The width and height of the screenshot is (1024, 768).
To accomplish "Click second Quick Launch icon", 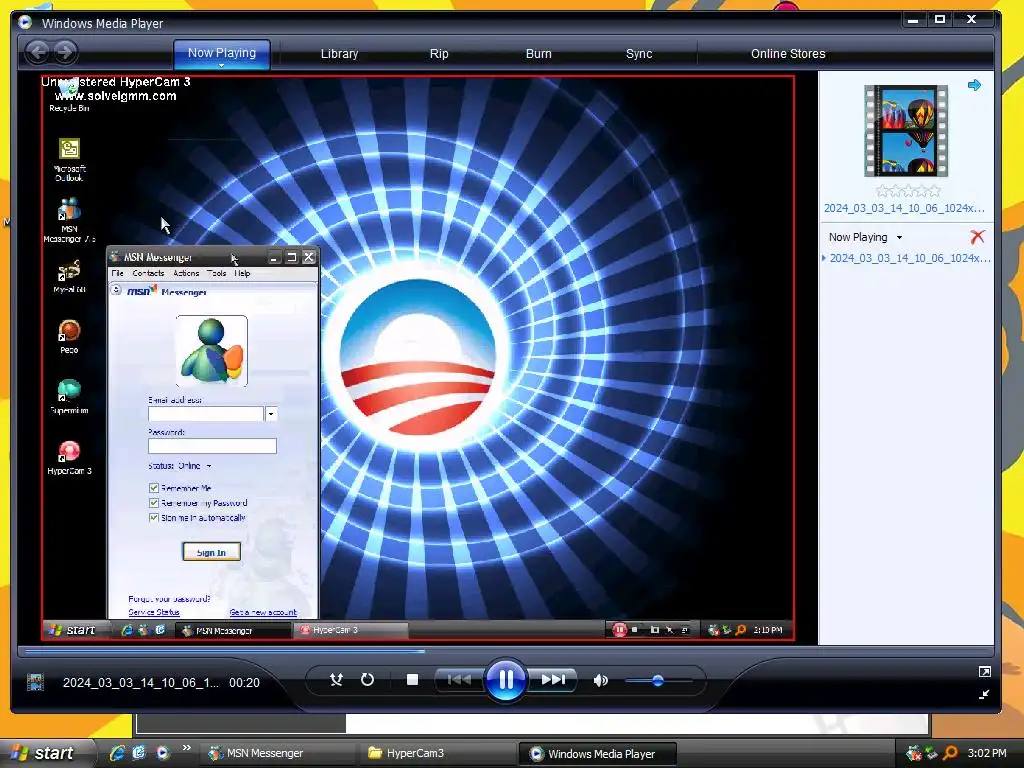I will pyautogui.click(x=140, y=753).
